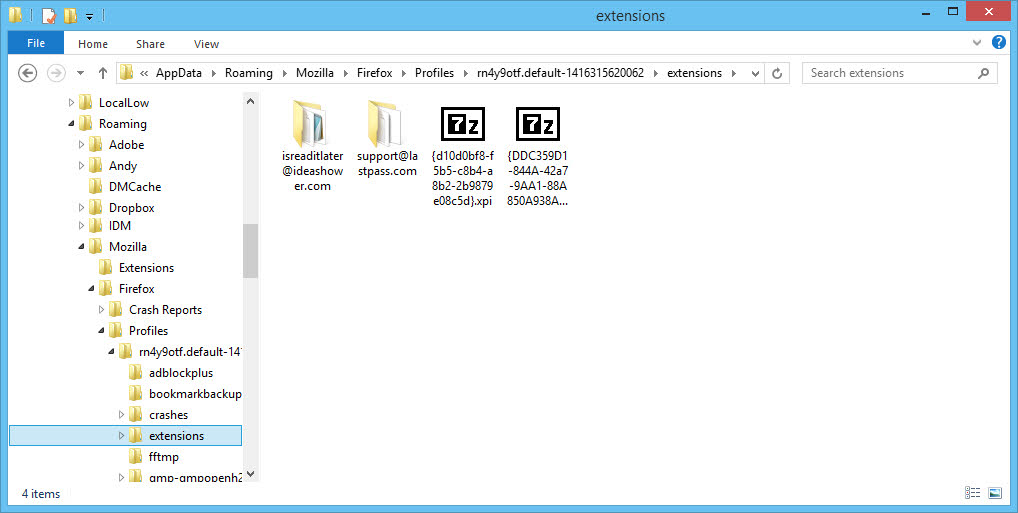Show hidden path breadcrumb chevrons
This screenshot has height=513, width=1018.
pos(143,73)
